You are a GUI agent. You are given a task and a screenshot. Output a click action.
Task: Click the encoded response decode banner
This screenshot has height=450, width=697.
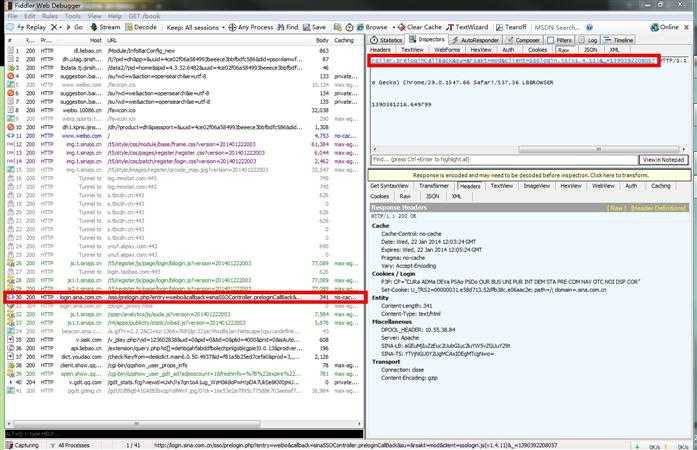530,175
